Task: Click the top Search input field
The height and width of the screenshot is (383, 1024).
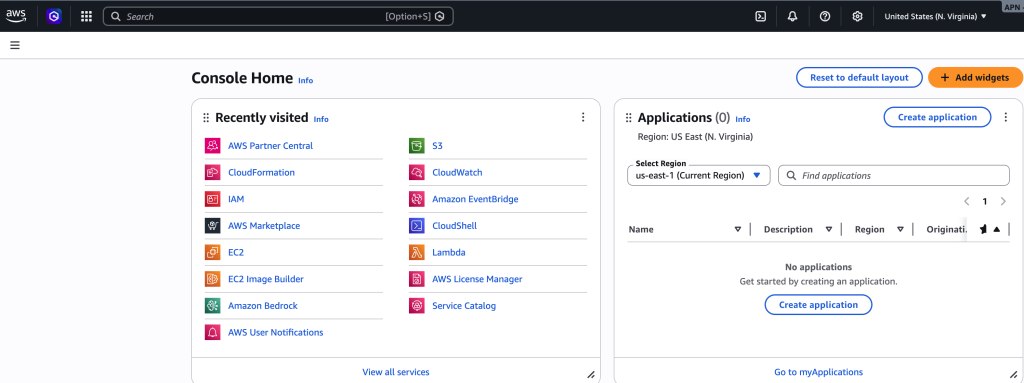Action: coord(278,16)
